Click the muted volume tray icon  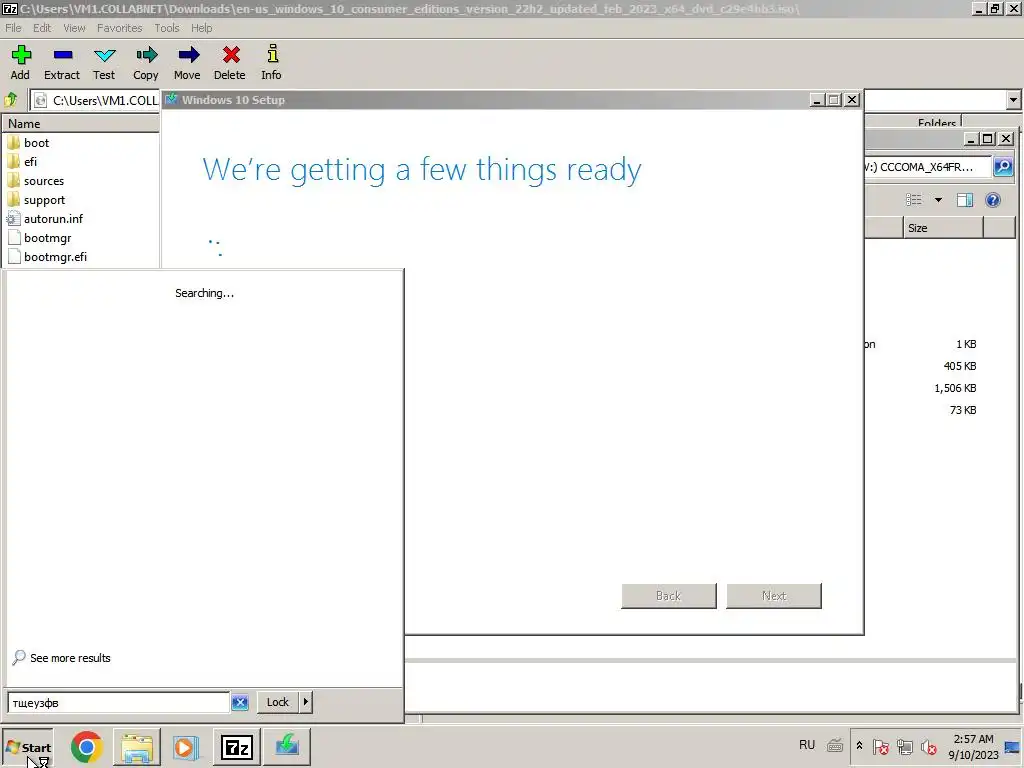tap(928, 746)
